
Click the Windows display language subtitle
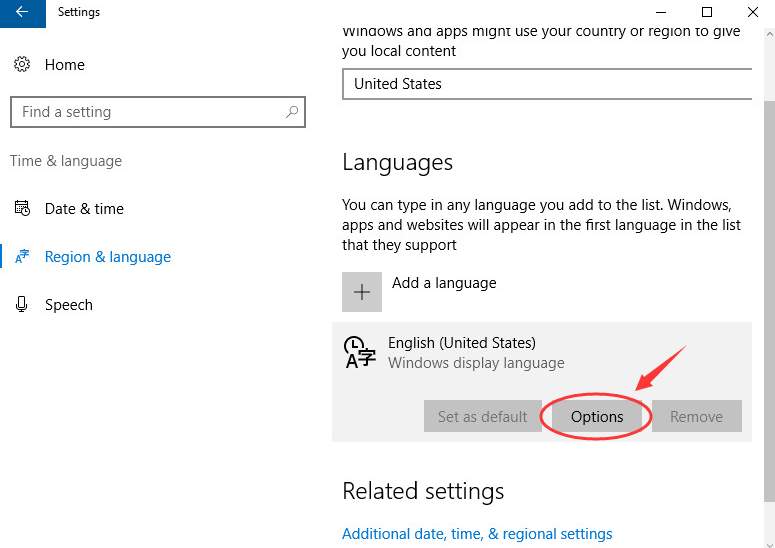[x=476, y=363]
